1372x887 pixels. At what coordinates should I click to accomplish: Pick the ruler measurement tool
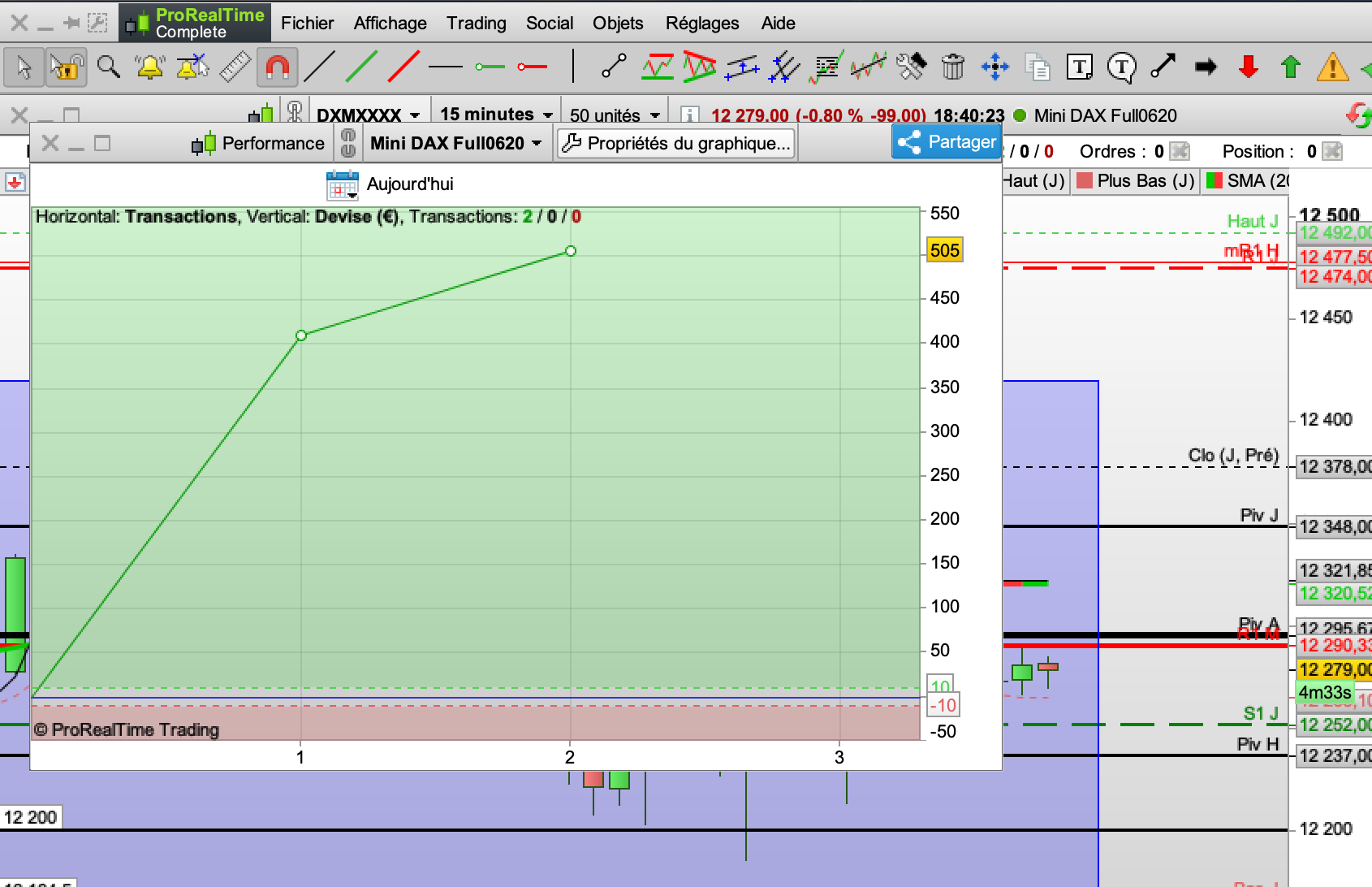point(235,67)
